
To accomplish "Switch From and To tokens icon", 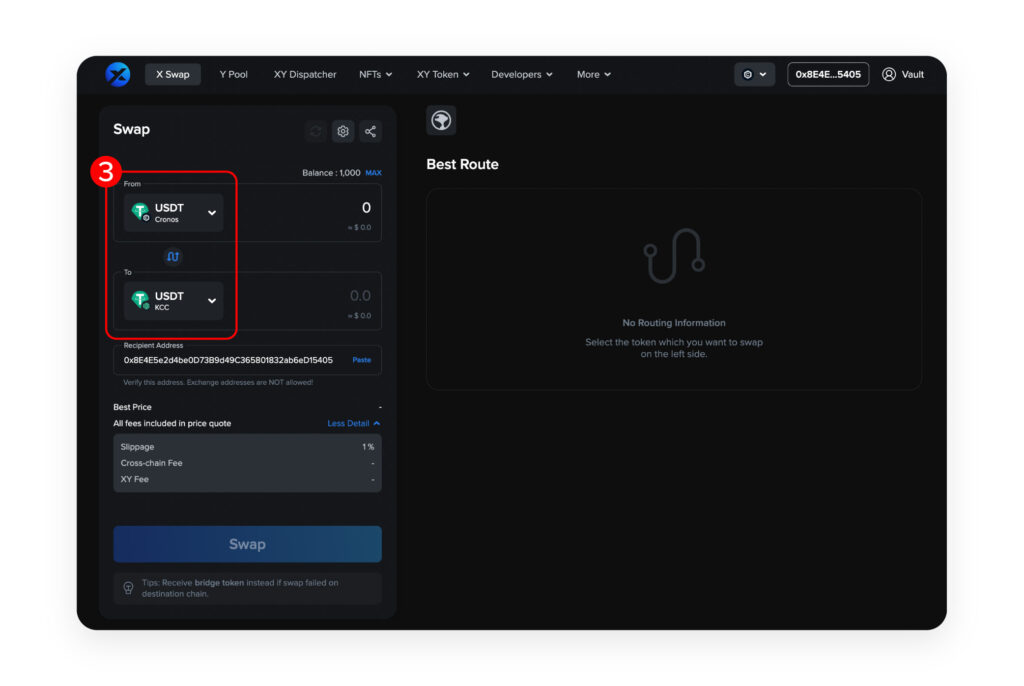I will click(x=172, y=257).
